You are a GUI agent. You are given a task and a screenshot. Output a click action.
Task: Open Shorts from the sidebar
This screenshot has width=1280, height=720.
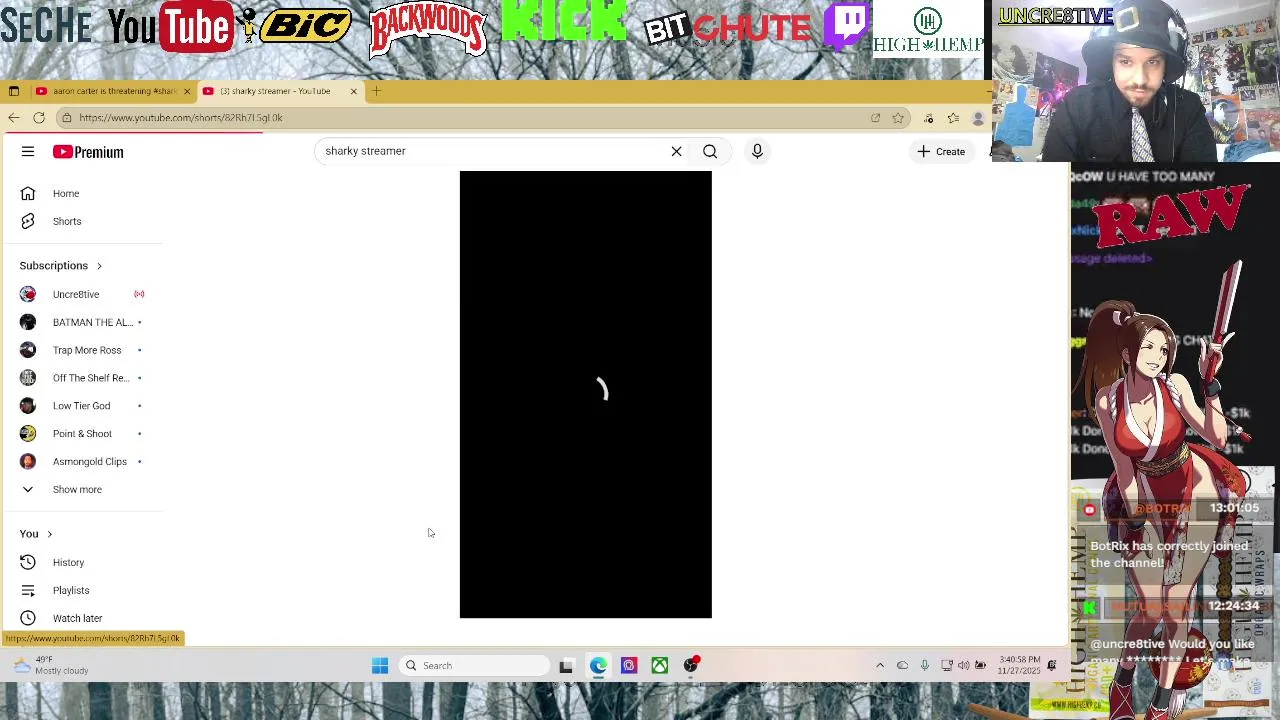coord(67,221)
